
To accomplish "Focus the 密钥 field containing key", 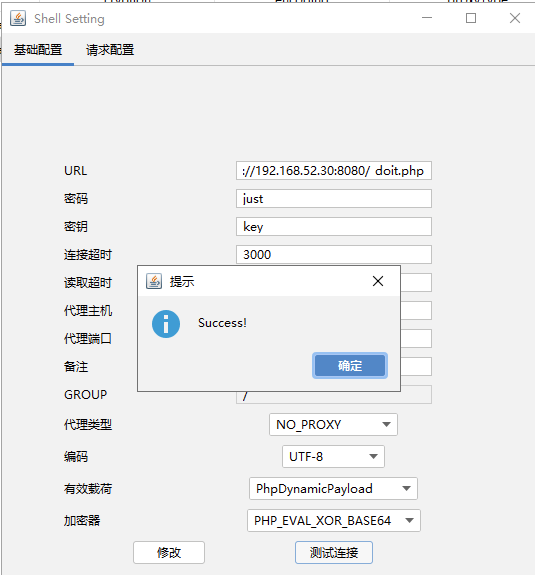I will click(334, 226).
